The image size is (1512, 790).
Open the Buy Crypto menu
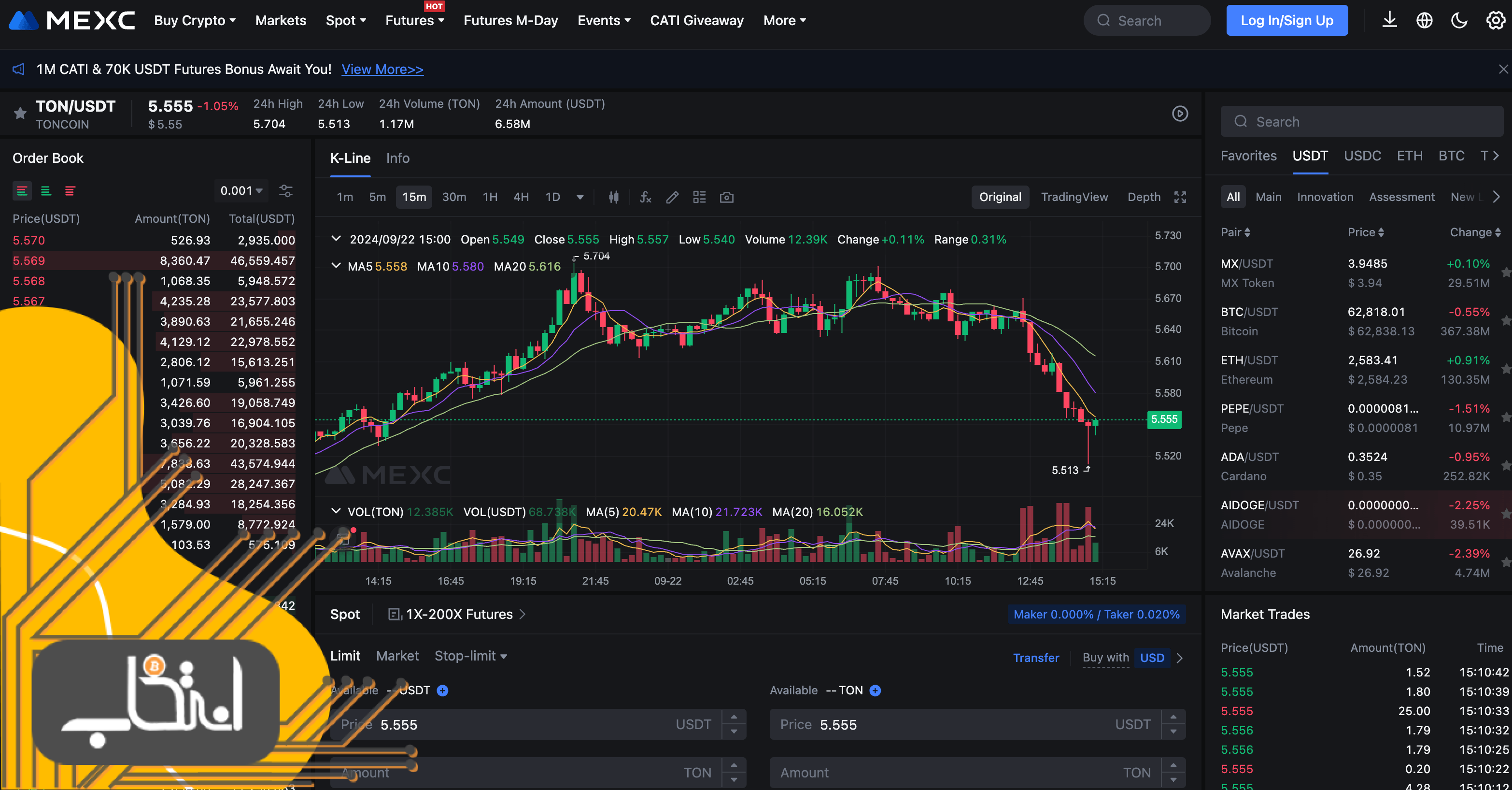[x=195, y=21]
